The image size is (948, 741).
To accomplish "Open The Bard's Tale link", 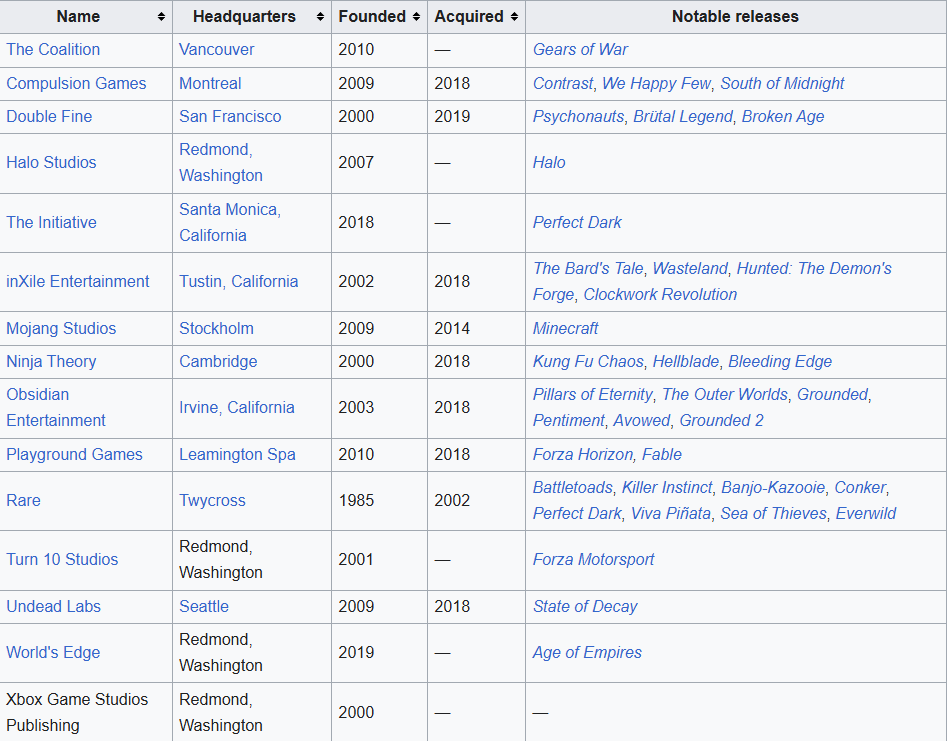I will (588, 269).
